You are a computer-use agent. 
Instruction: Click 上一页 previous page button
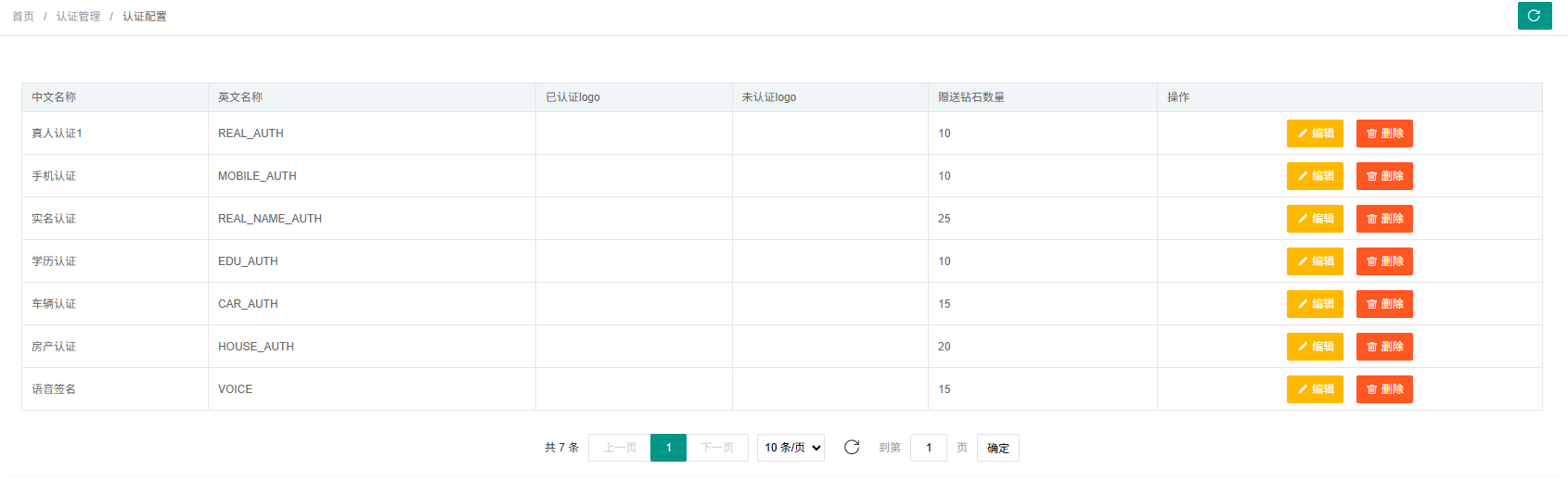tap(619, 448)
